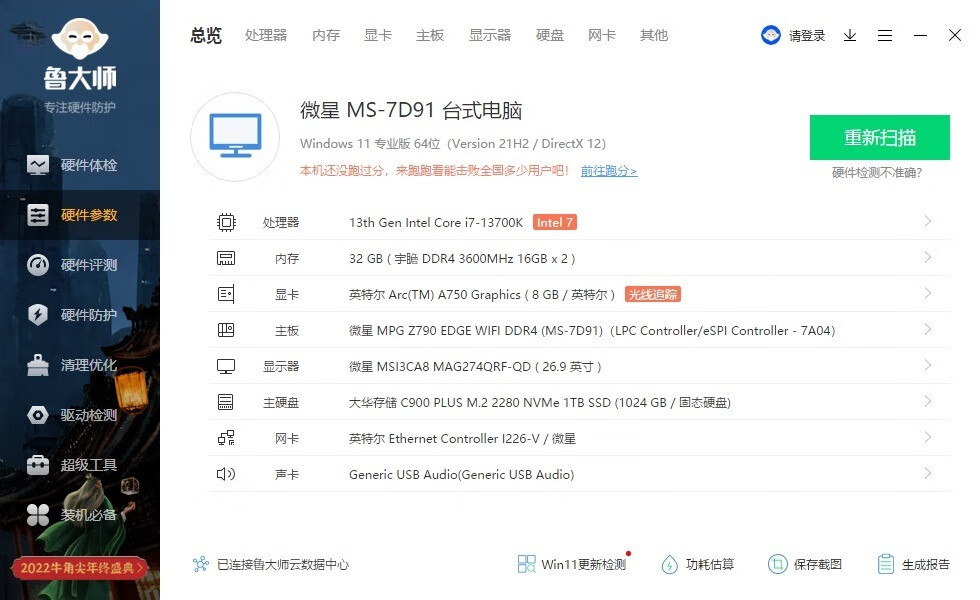980x600 pixels.
Task: Go to 硬件防护 shield icon
Action: (38, 314)
